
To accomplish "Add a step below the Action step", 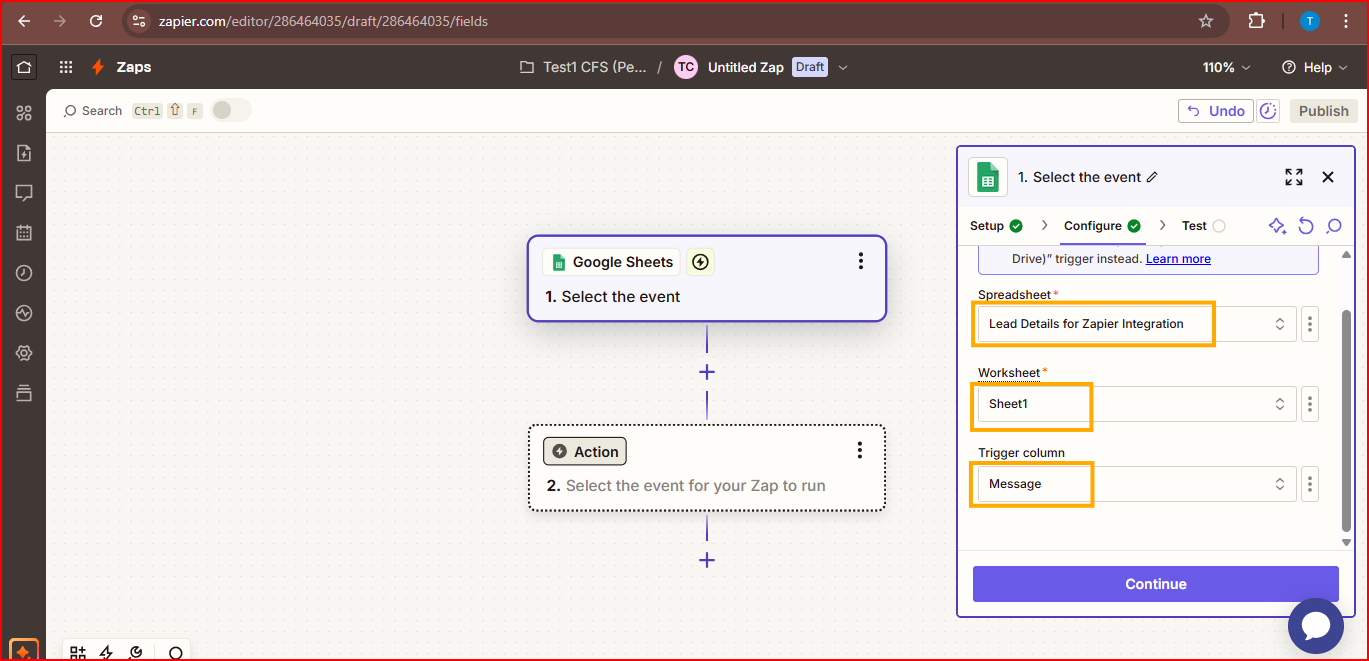I will point(707,560).
